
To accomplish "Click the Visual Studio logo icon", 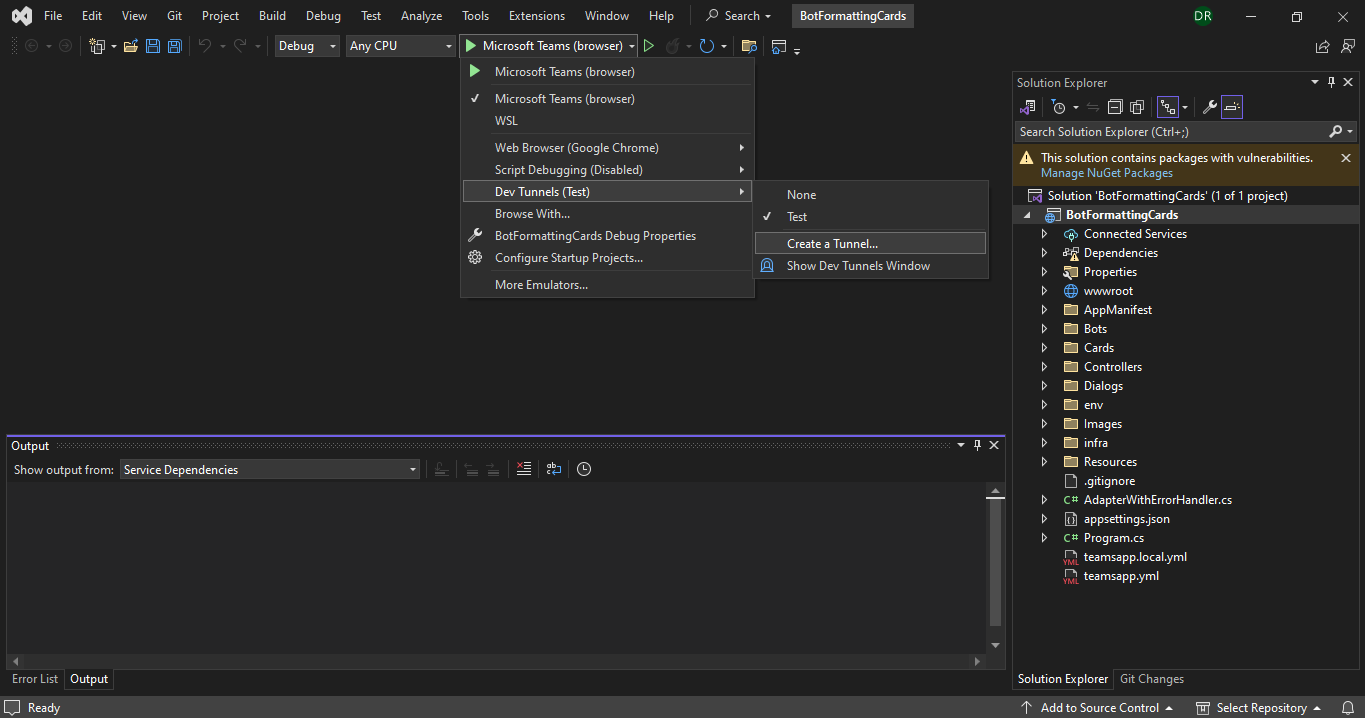I will [x=21, y=16].
